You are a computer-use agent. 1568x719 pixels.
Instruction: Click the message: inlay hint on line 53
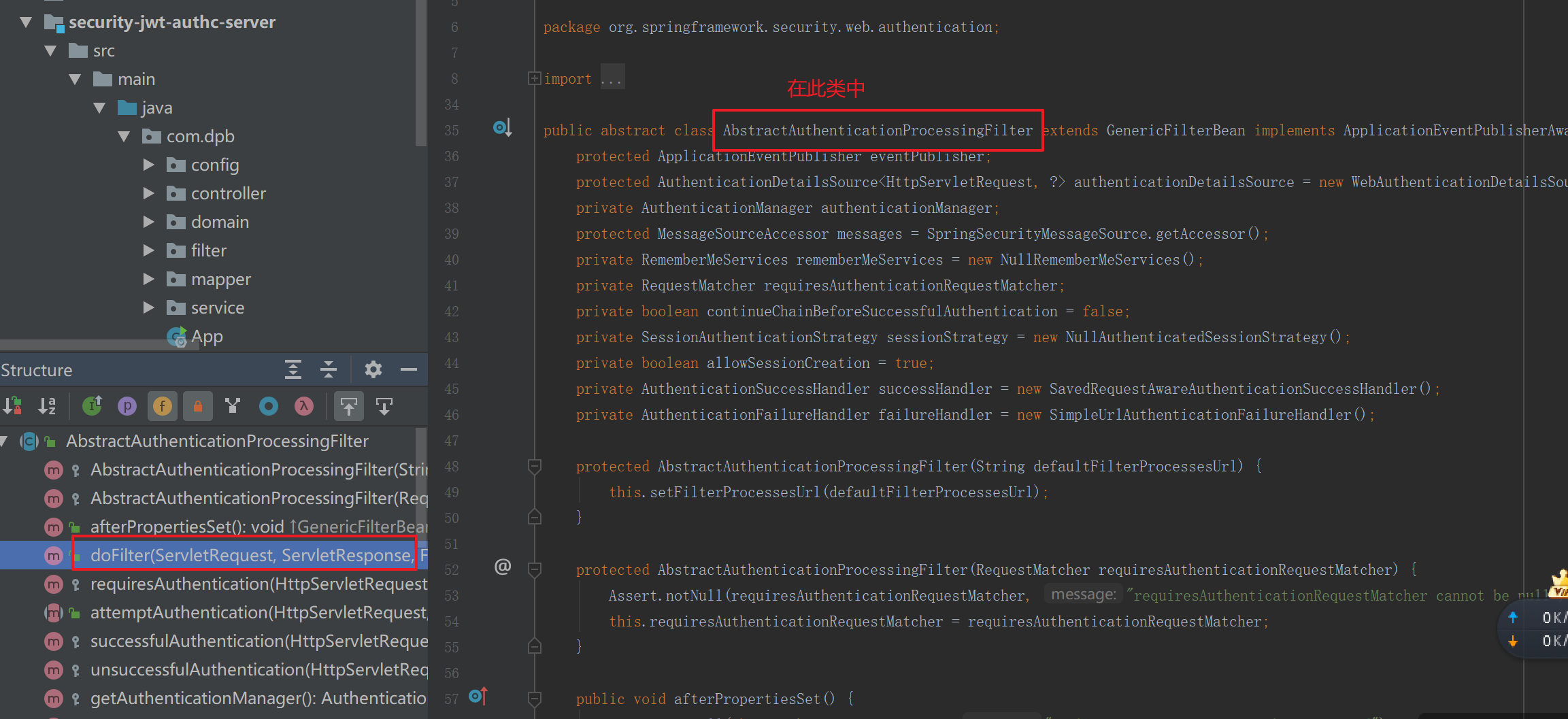pyautogui.click(x=1084, y=595)
